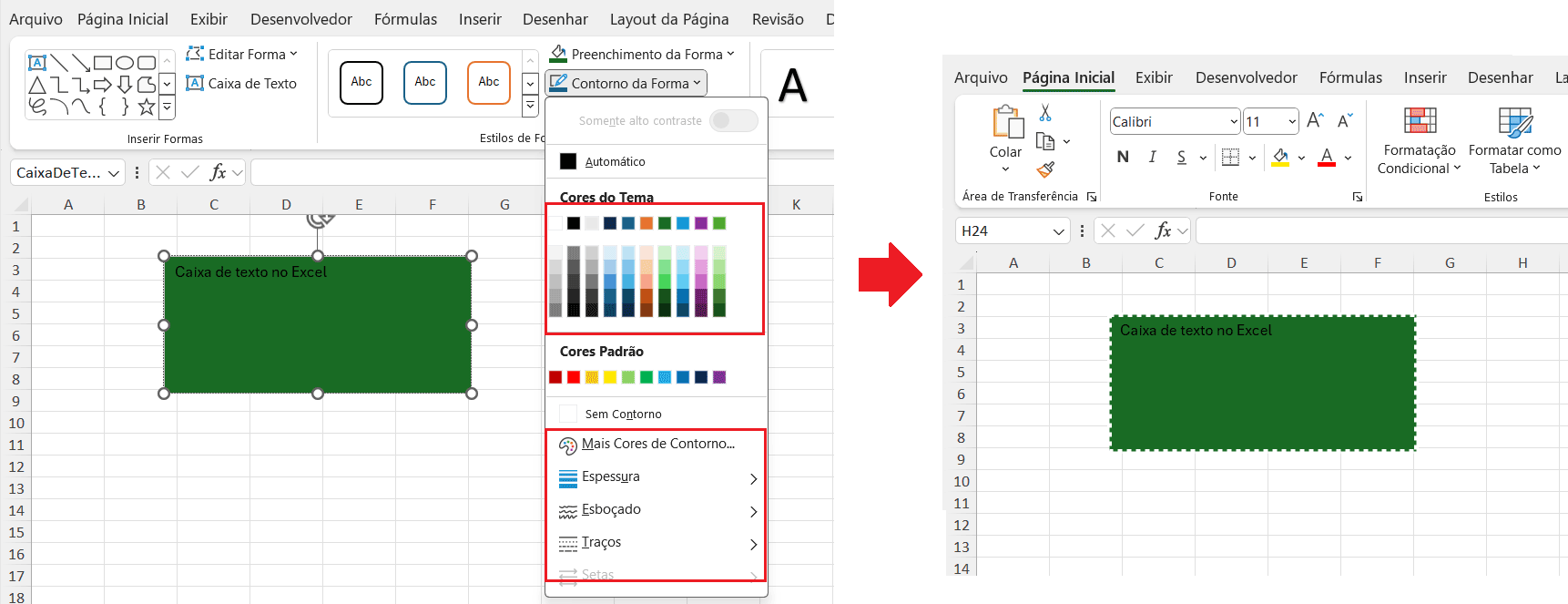Click the name box showing H24
This screenshot has width=1568, height=604.
(1002, 231)
